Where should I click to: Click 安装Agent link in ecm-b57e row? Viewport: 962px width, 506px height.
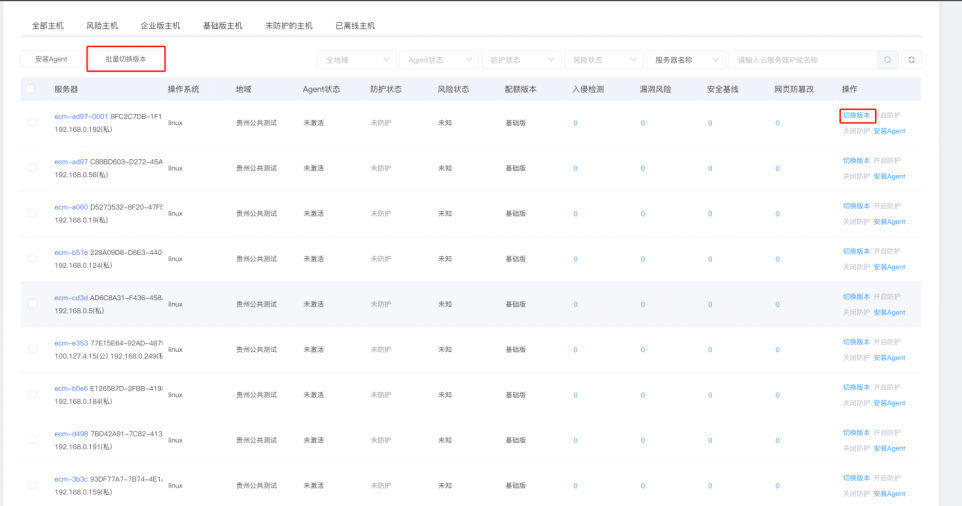tap(890, 267)
